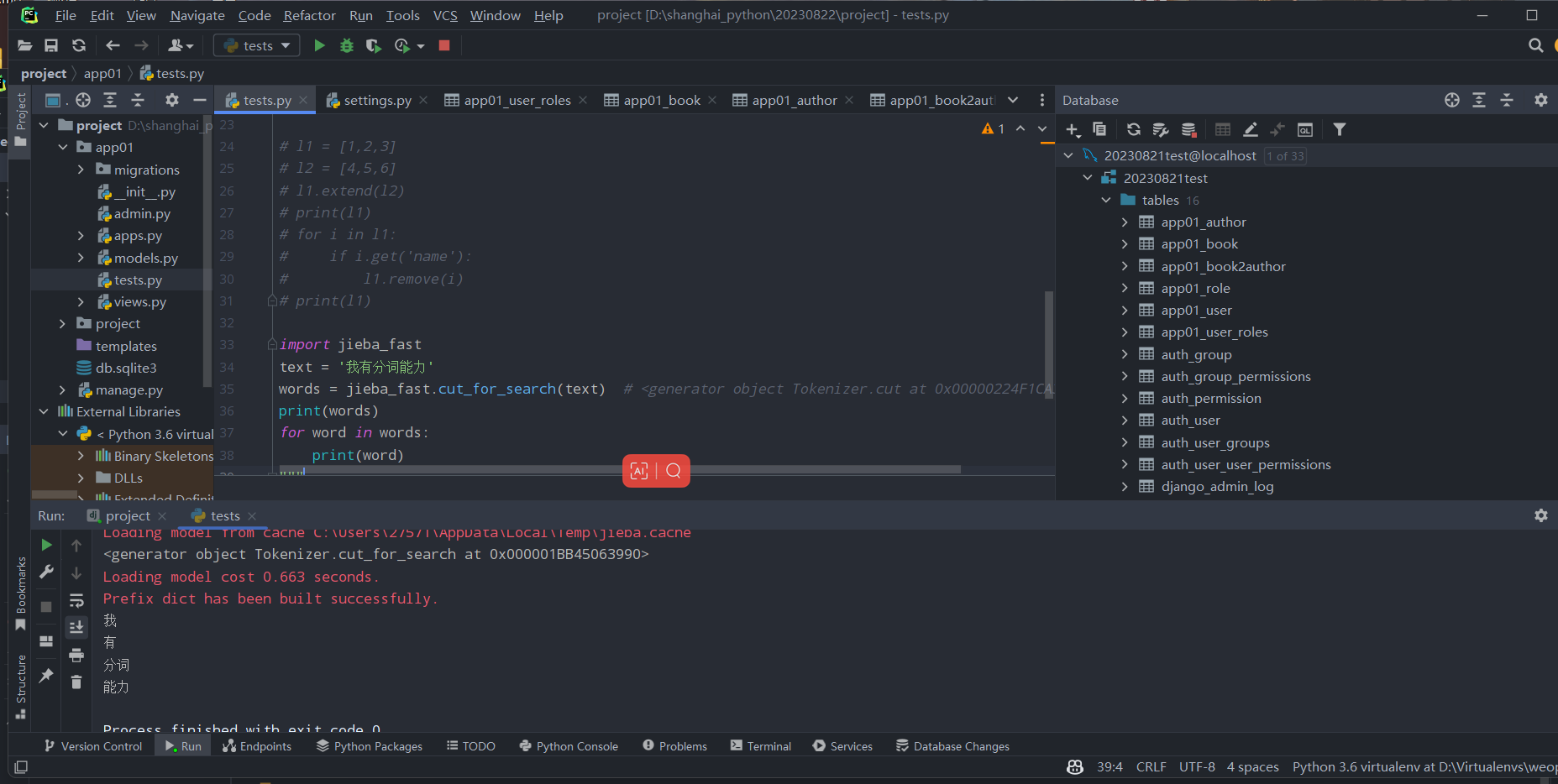Collapse the app01 folder in Project
Viewport: 1558px width, 784px height.
(x=62, y=147)
